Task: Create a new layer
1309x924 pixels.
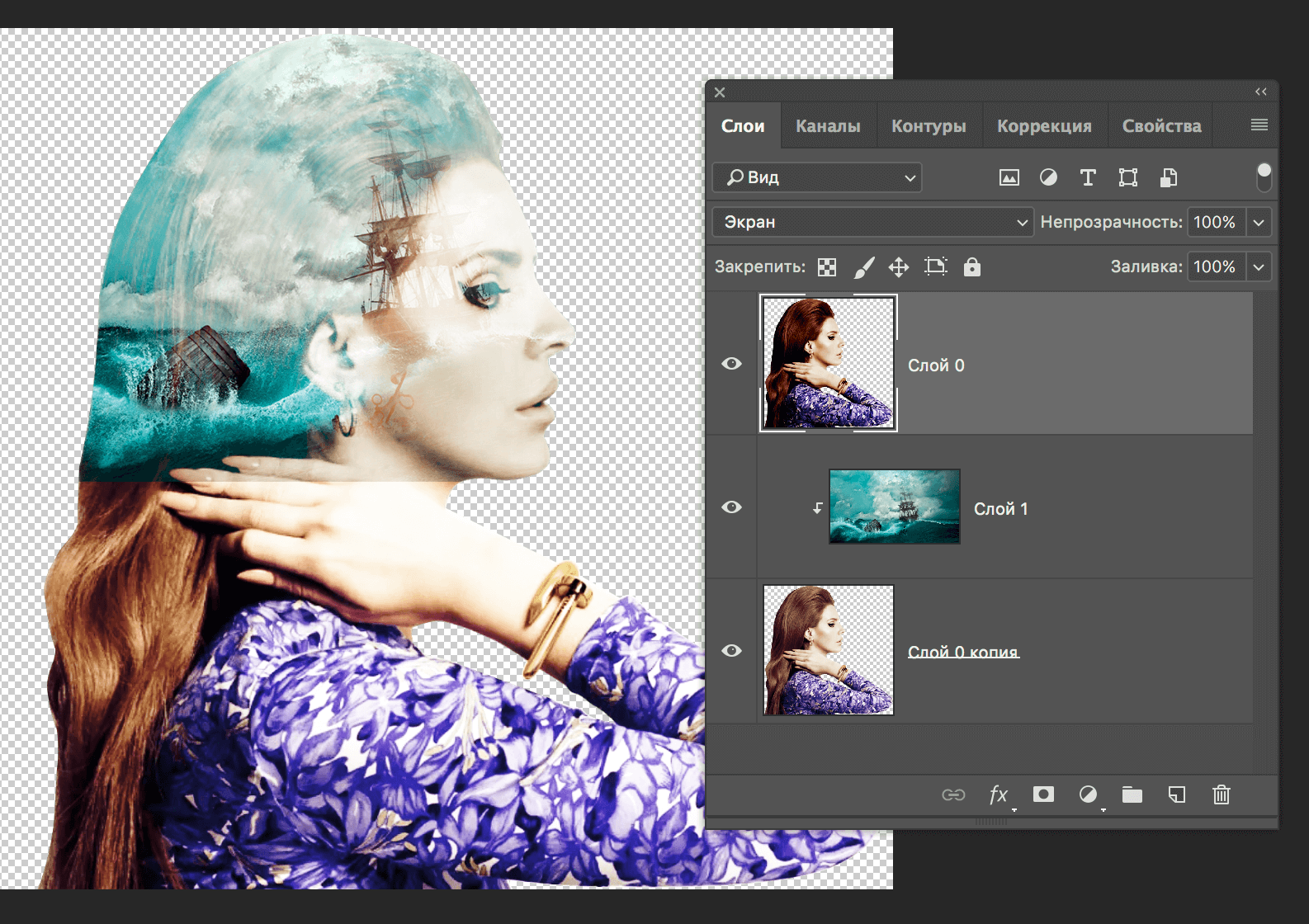Action: pyautogui.click(x=1177, y=794)
